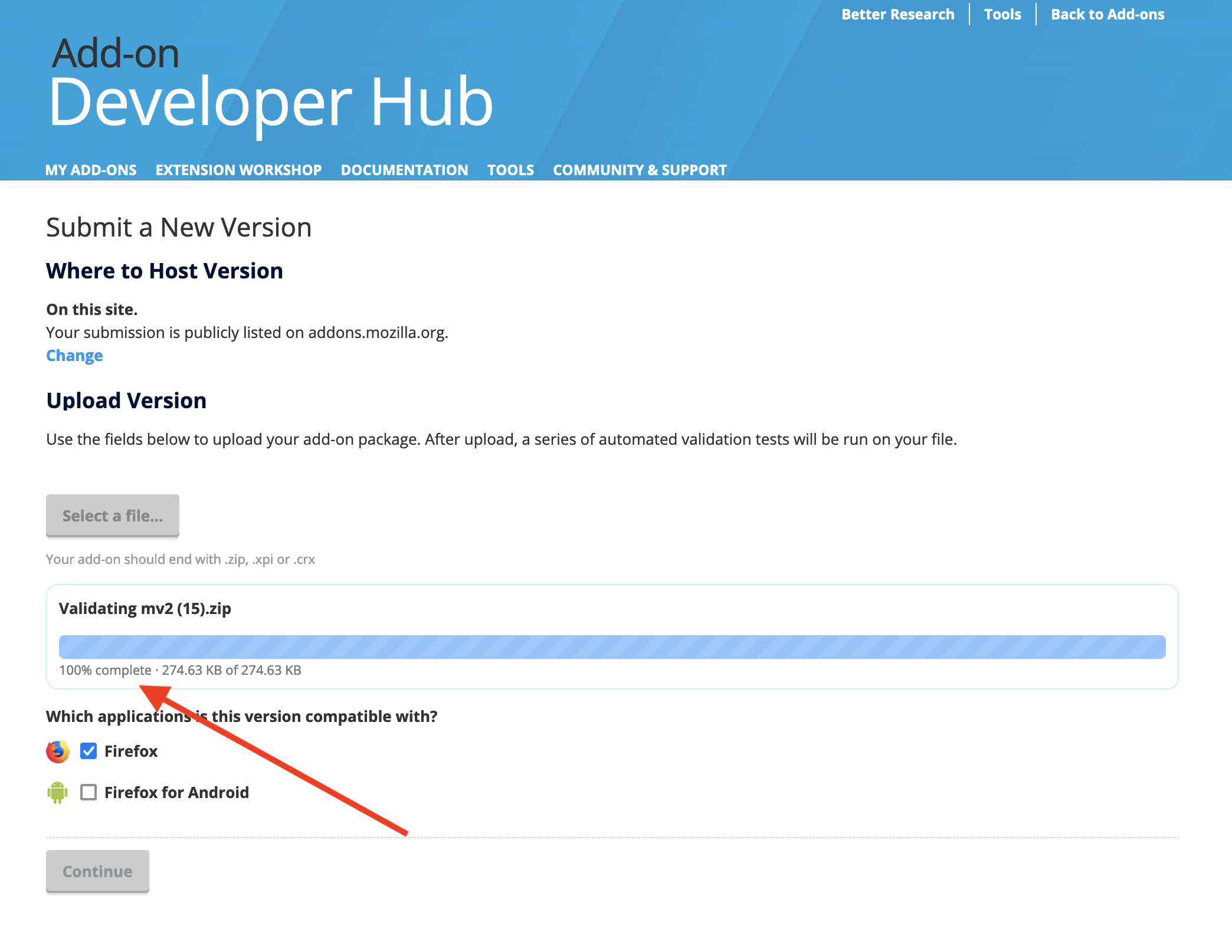Uncheck the Firefox compatibility checkbox
The width and height of the screenshot is (1232, 952).
coord(89,751)
